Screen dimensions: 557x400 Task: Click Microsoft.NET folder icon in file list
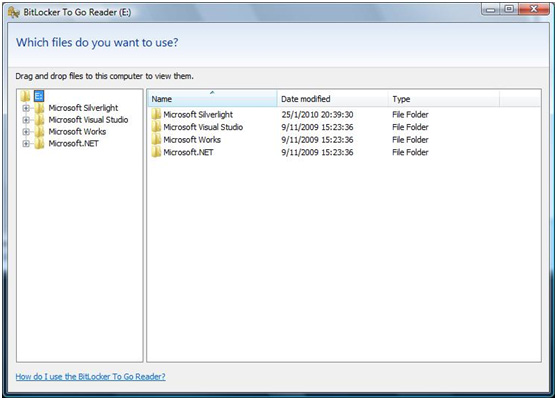pyautogui.click(x=156, y=152)
